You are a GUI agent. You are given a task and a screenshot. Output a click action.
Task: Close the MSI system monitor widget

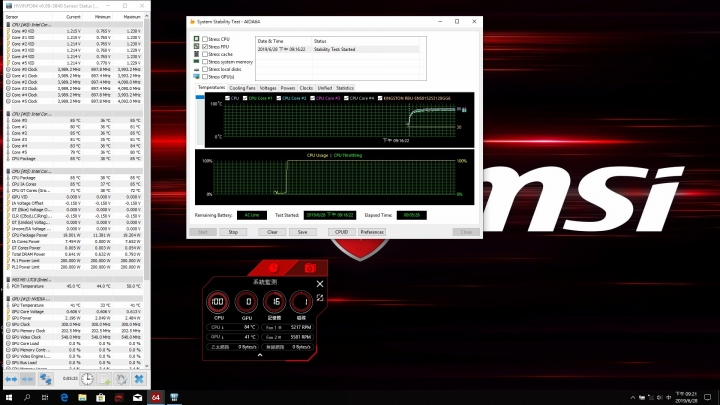pos(320,284)
